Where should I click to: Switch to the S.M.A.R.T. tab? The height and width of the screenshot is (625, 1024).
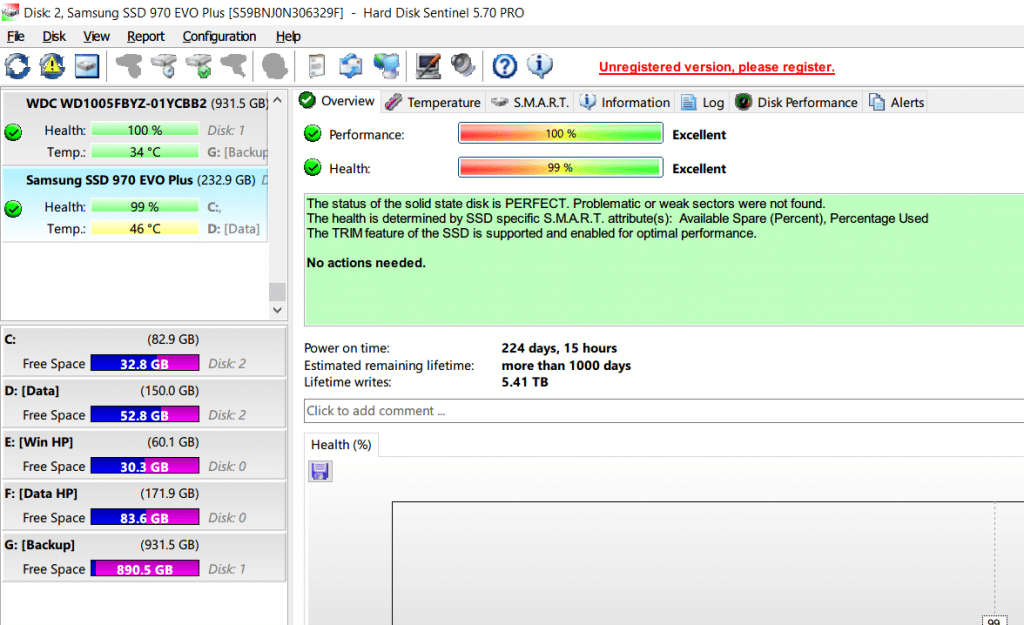tap(529, 102)
